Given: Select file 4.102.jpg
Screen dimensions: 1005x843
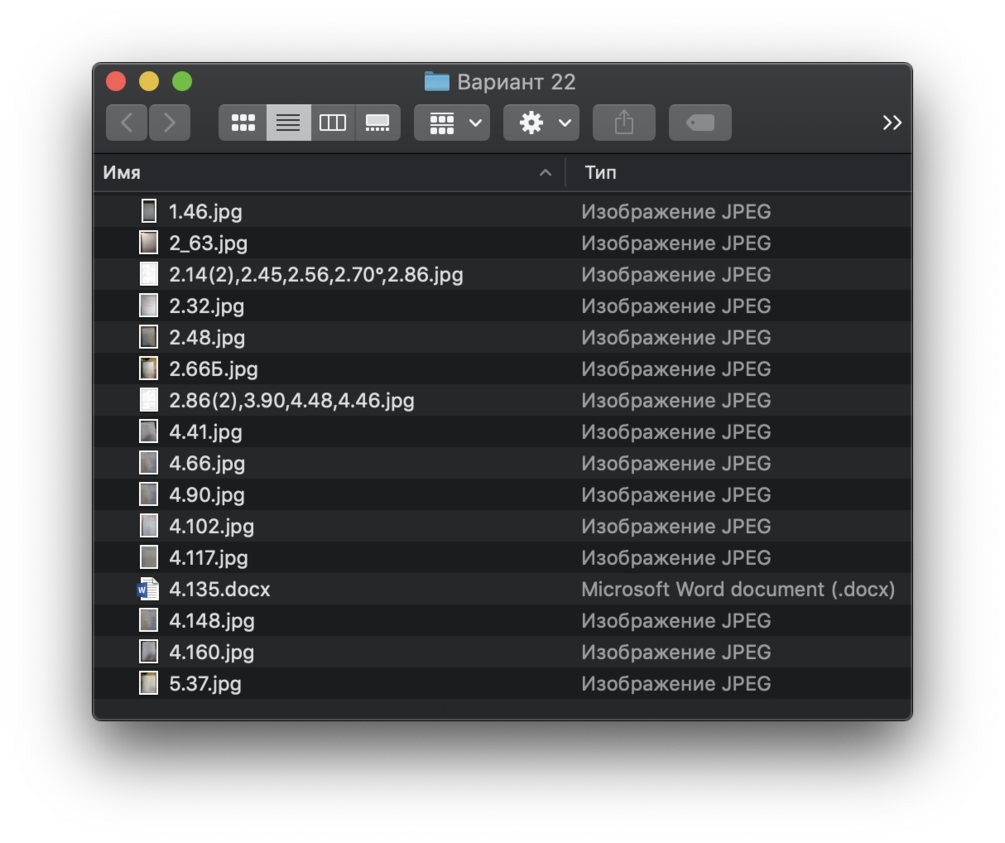Looking at the screenshot, I should 502,526.
